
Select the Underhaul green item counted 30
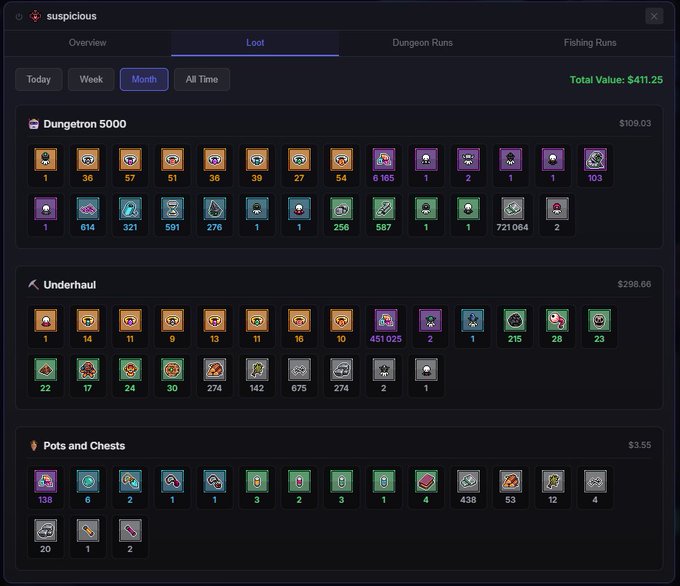[172, 375]
